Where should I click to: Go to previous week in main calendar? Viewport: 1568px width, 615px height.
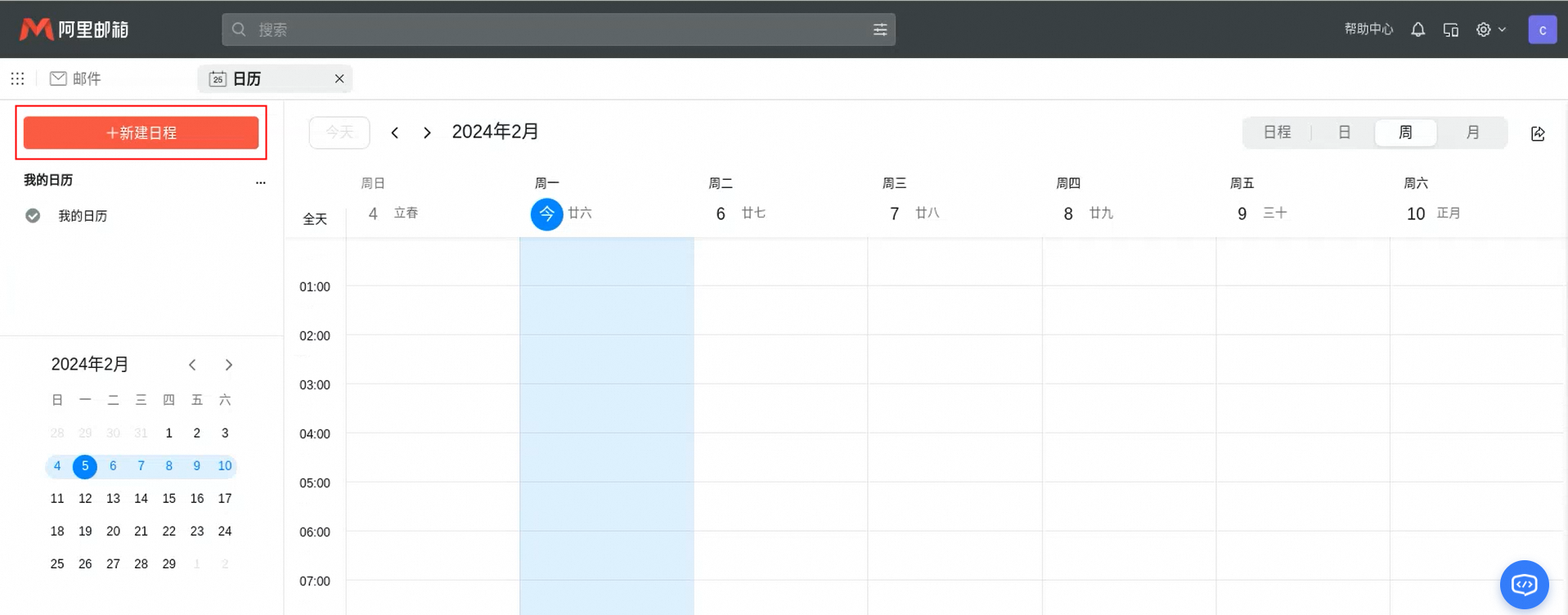point(395,132)
